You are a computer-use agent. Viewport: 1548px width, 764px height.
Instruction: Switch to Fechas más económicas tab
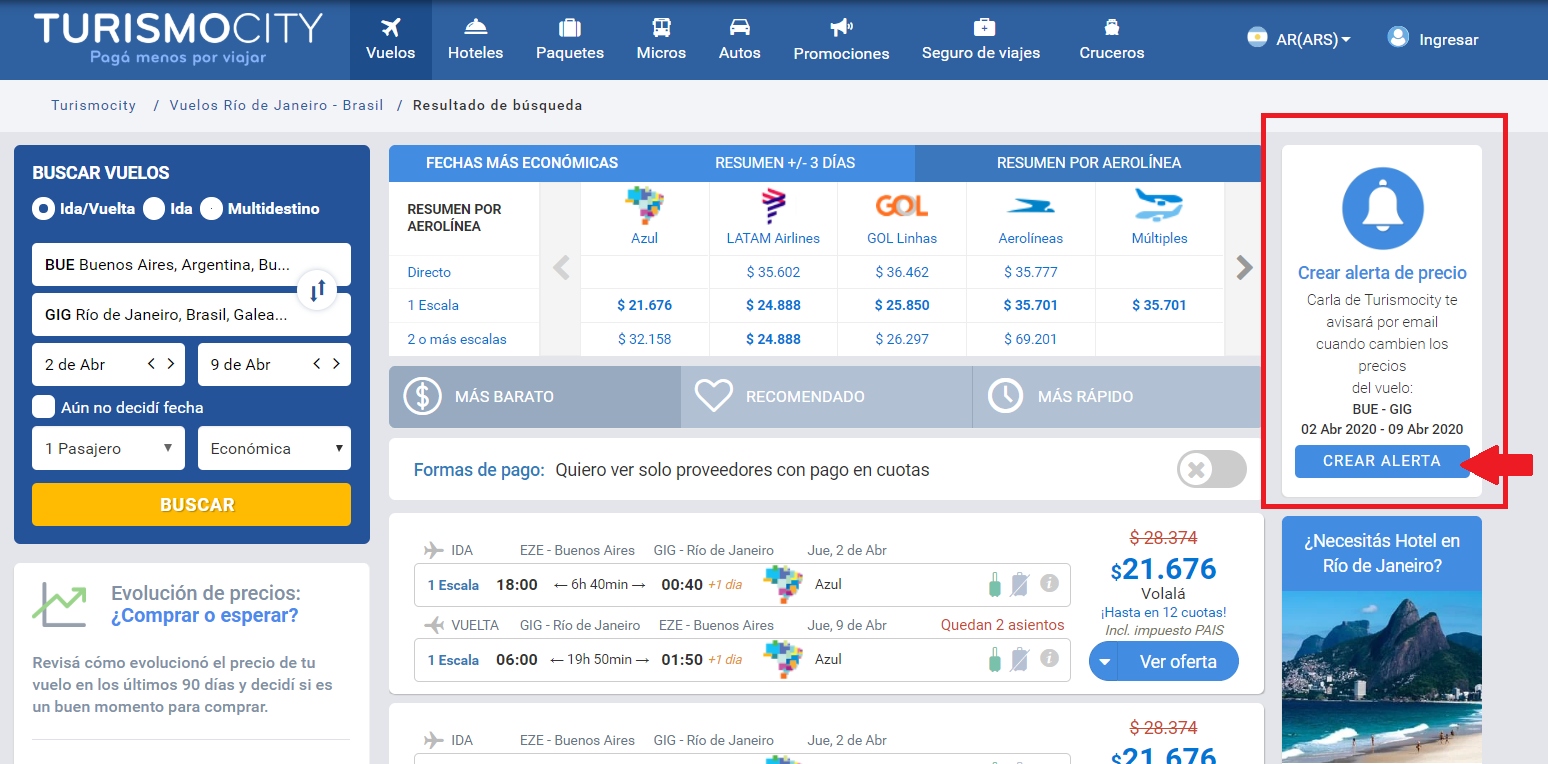[x=522, y=163]
